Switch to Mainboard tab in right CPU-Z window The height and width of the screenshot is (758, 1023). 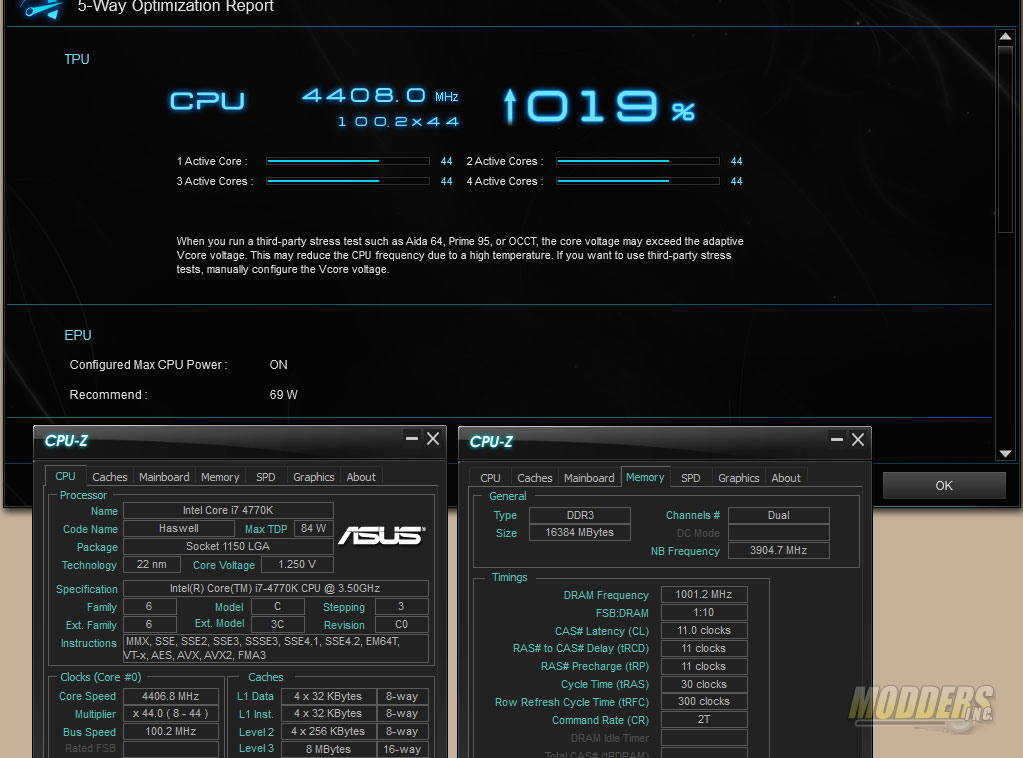[x=589, y=478]
